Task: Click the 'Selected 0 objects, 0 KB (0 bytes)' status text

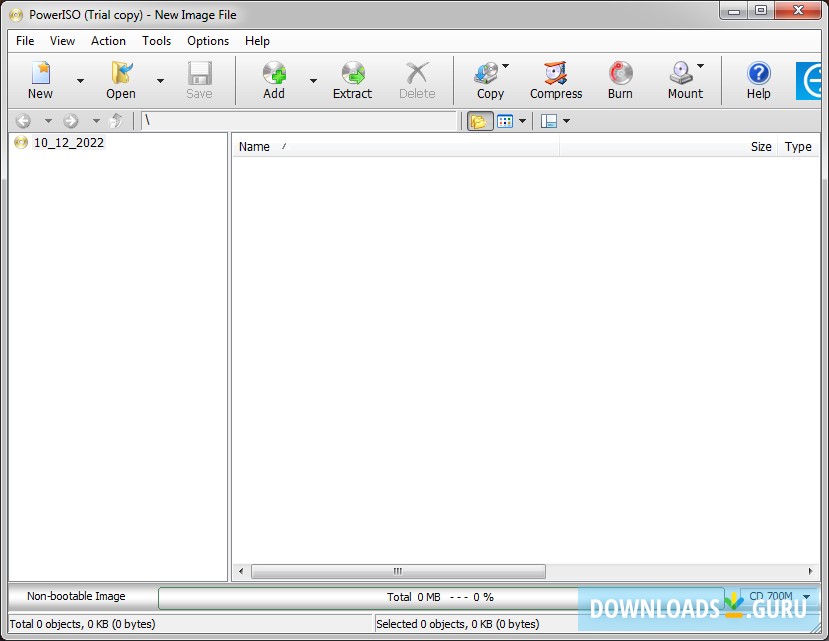Action: (x=457, y=624)
